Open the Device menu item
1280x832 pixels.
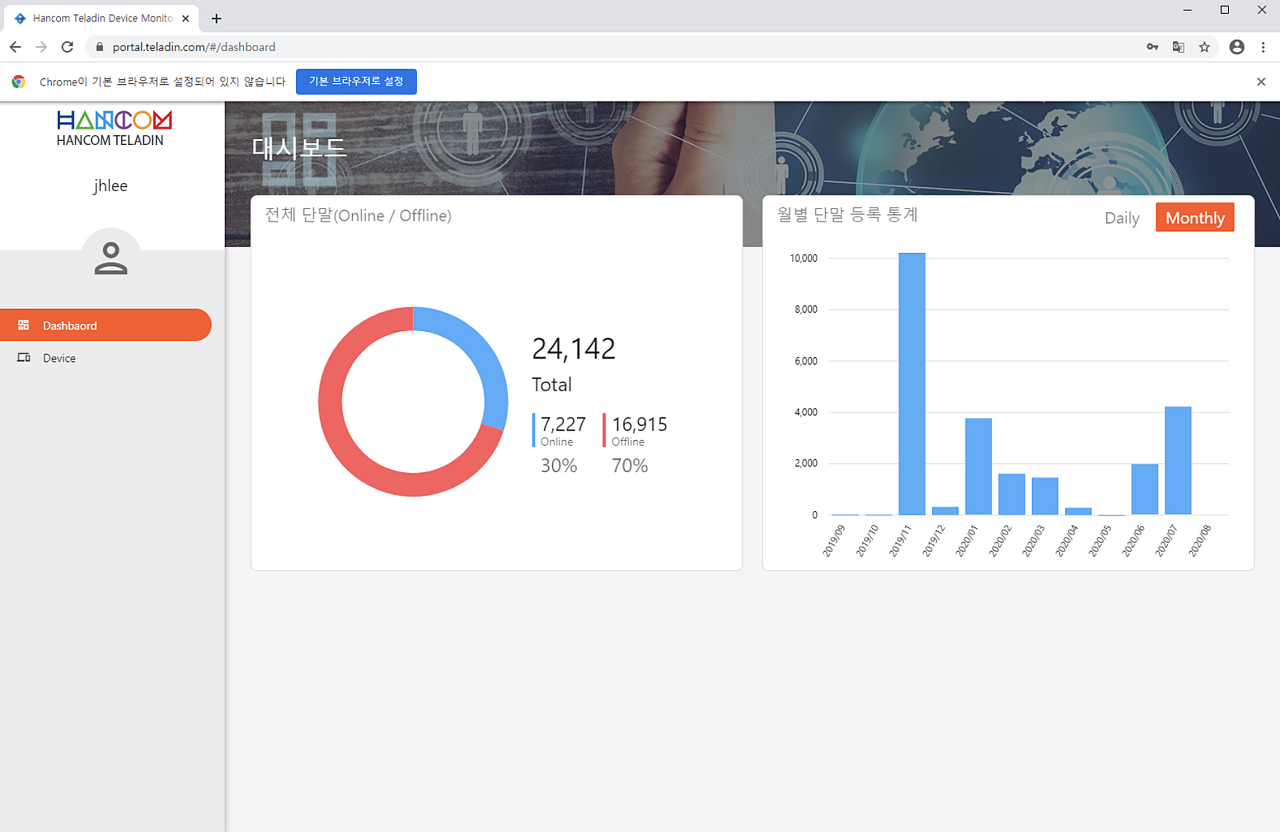tap(105, 358)
